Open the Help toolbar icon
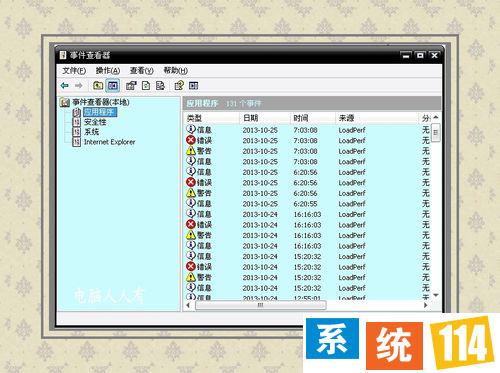This screenshot has height=373, width=500. pos(179,86)
